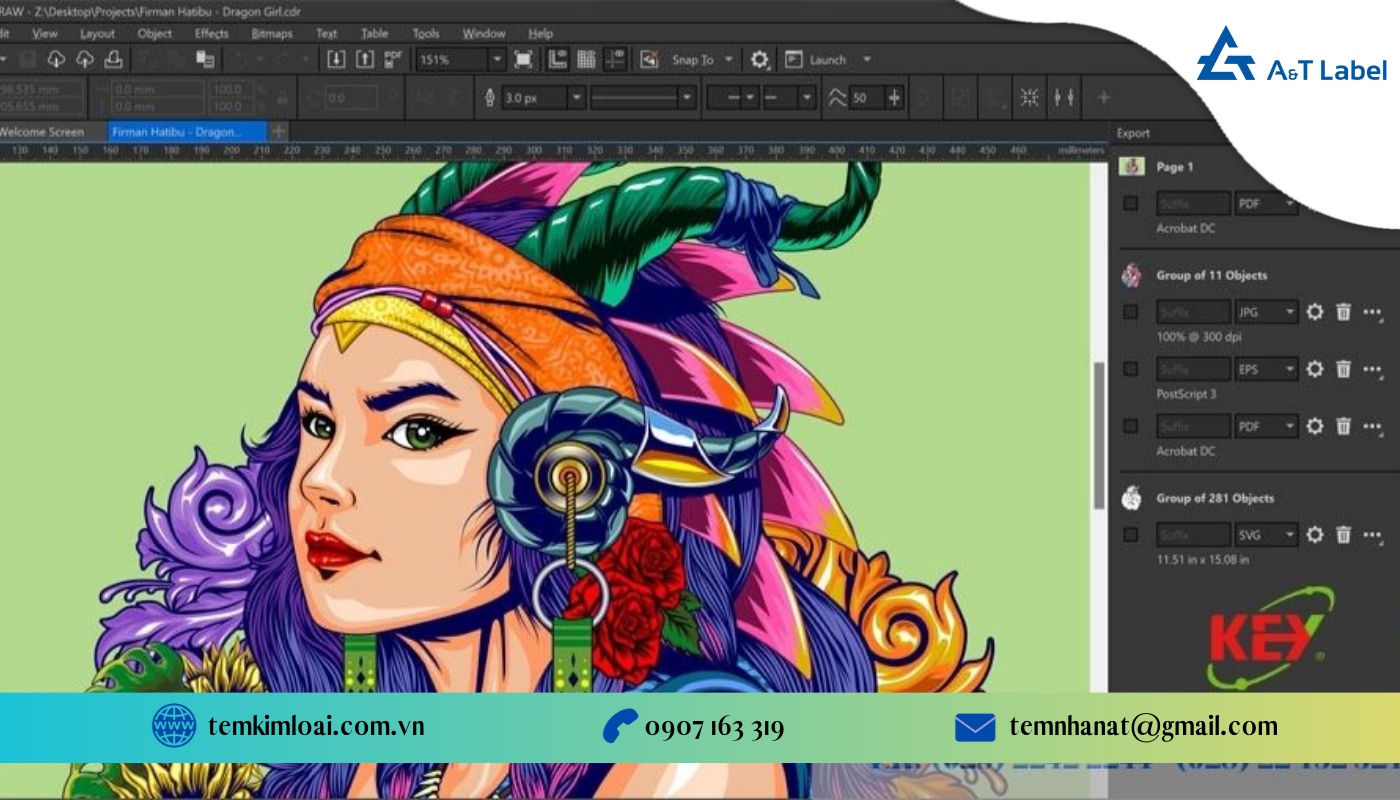Click the Publish to PDF icon
Viewport: 1400px width, 800px height.
pyautogui.click(x=394, y=59)
